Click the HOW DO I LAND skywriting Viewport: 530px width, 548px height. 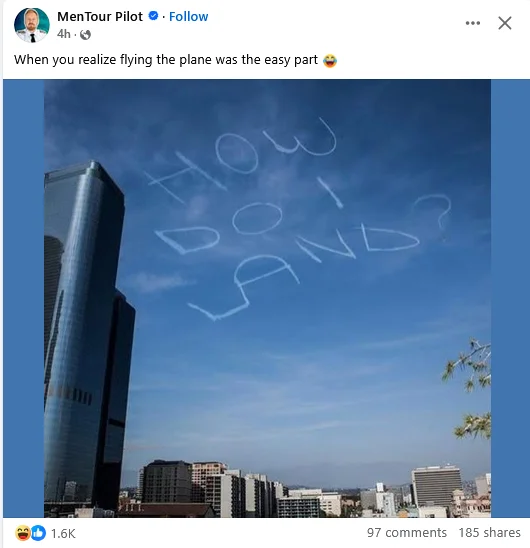click(x=299, y=218)
